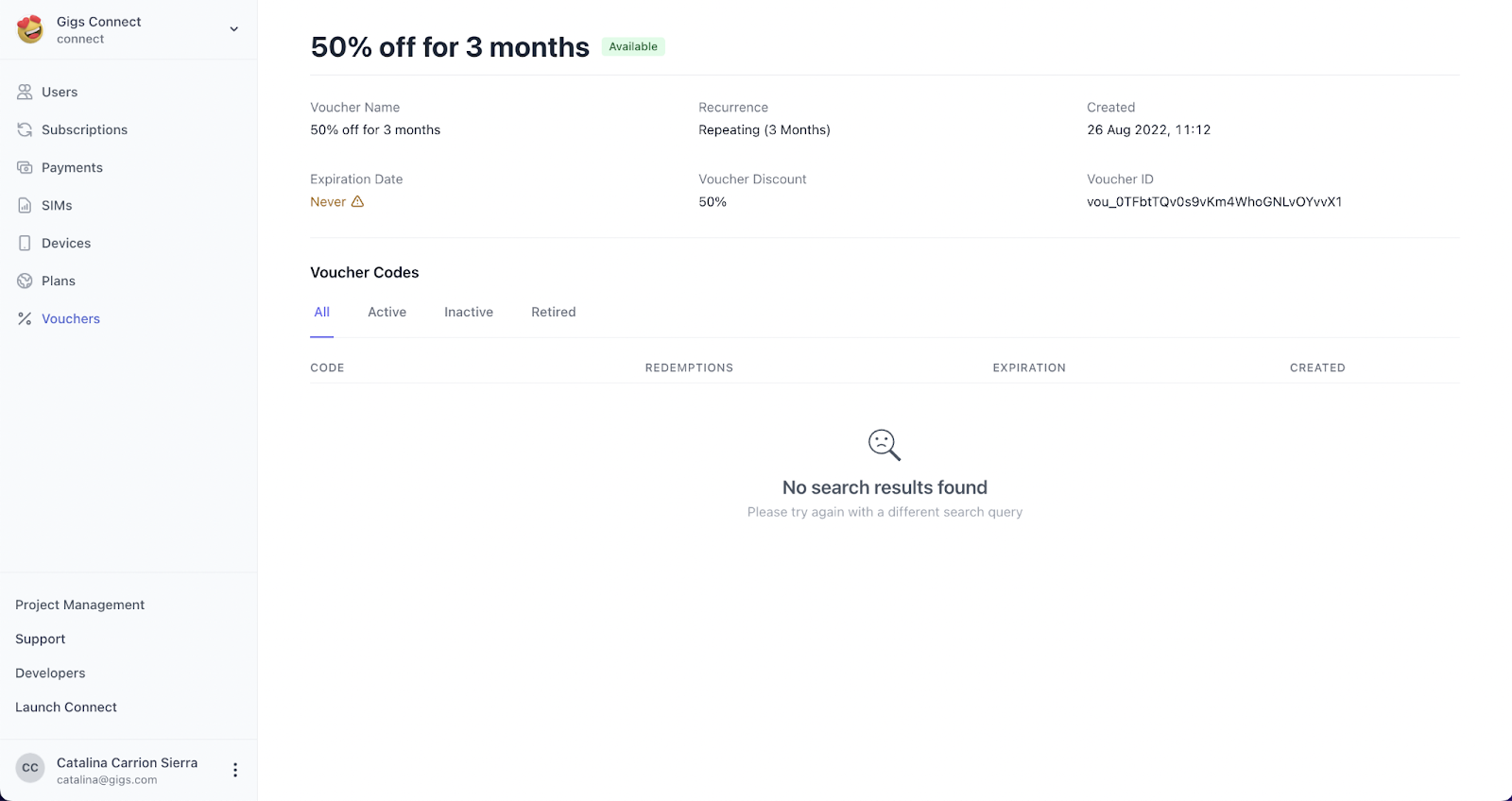Go to Subscriptions
1512x801 pixels.
(x=84, y=129)
